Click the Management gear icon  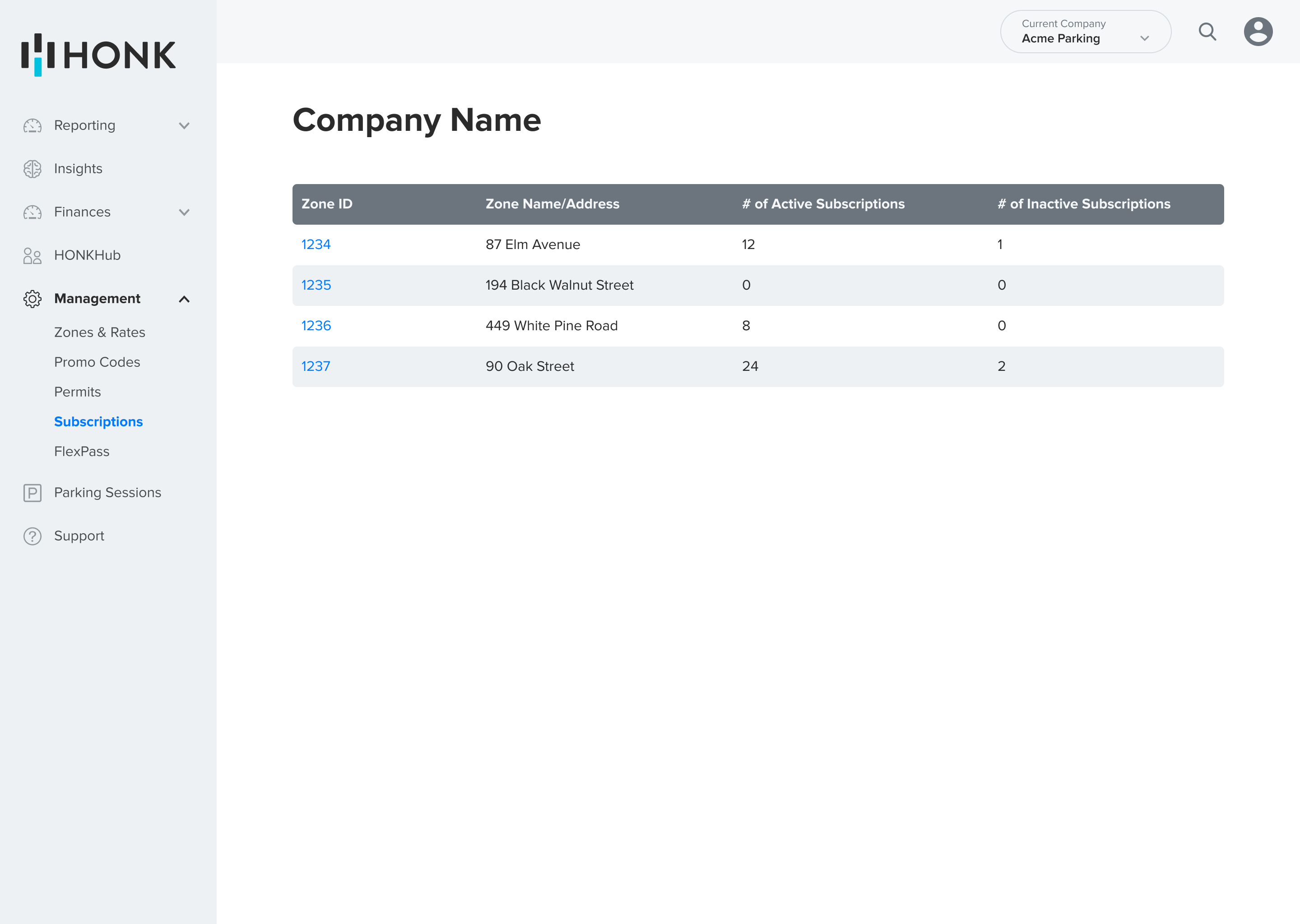(x=32, y=299)
